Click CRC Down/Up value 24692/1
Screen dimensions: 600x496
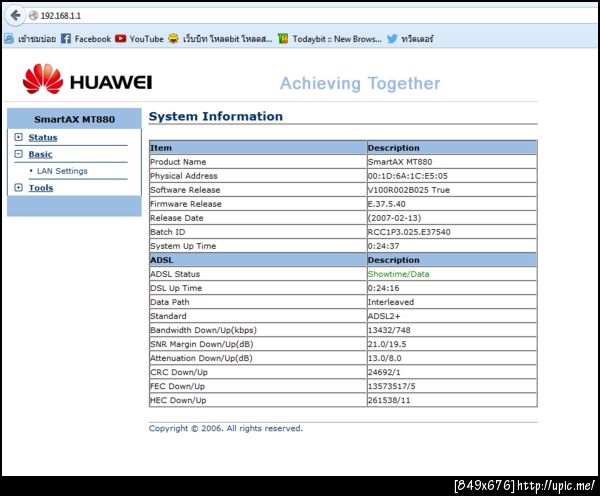click(384, 372)
